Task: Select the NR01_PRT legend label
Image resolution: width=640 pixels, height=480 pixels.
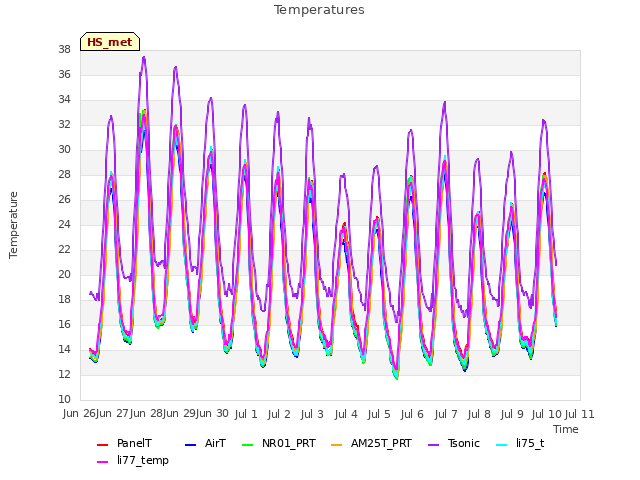Action: point(289,444)
